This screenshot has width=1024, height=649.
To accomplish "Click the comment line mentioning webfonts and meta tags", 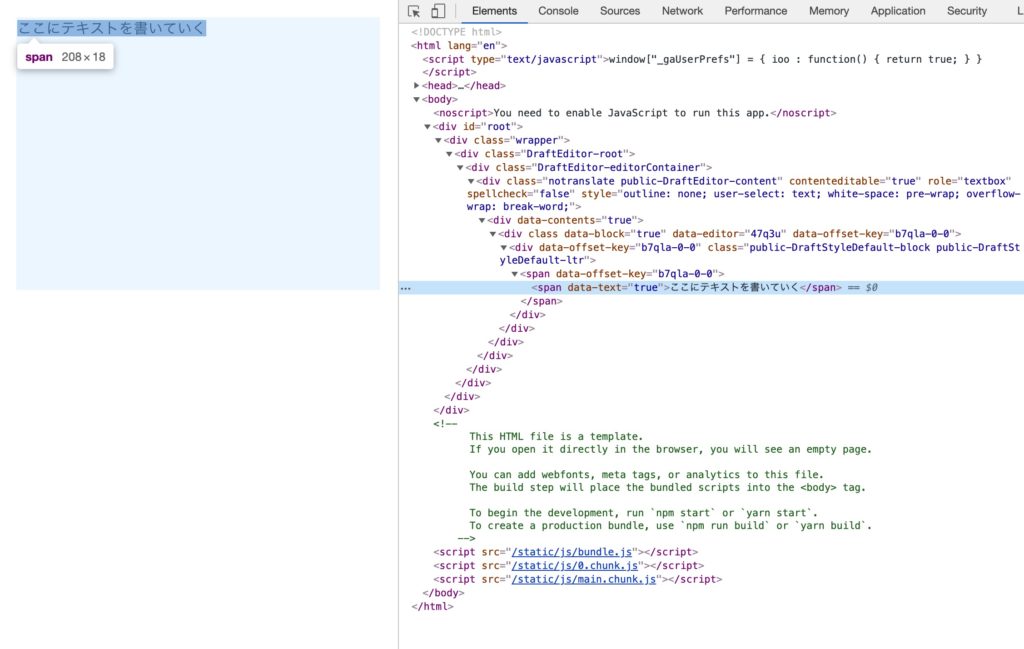I will 646,475.
